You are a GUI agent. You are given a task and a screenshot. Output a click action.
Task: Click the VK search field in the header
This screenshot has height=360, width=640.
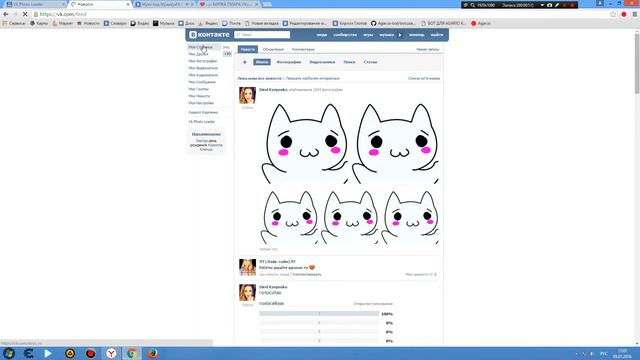[262, 35]
